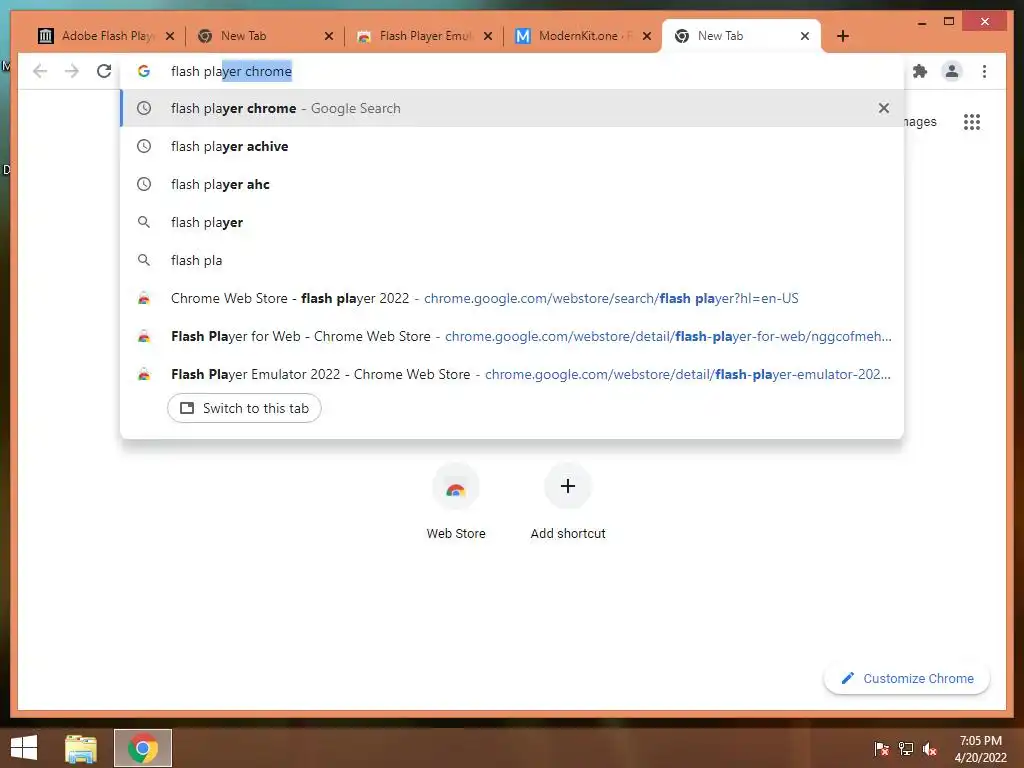Click the Google icon in the address bar
The height and width of the screenshot is (768, 1024).
click(144, 71)
